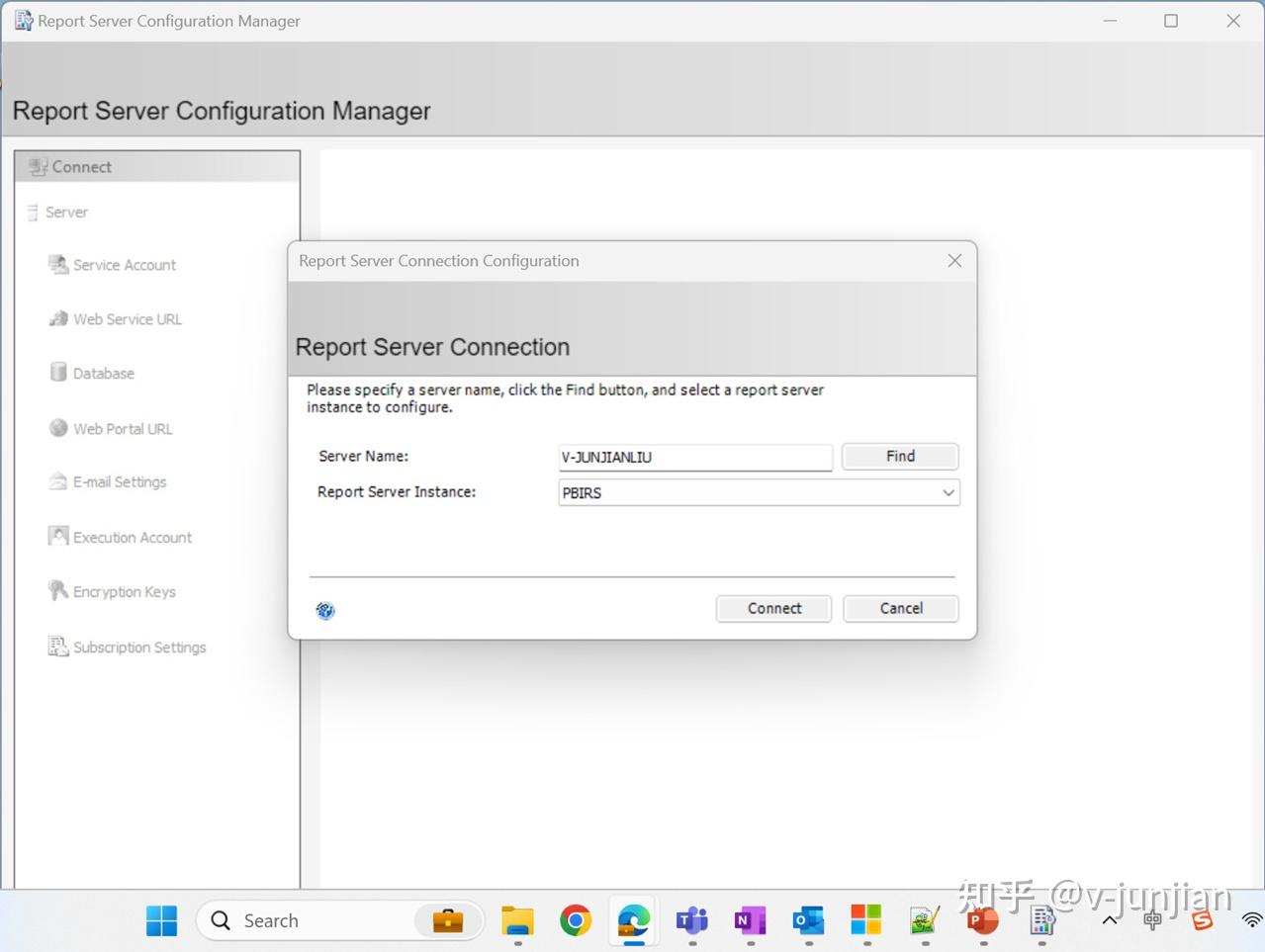The image size is (1265, 952).
Task: Connect to the PBIRS report server instance
Action: [773, 608]
